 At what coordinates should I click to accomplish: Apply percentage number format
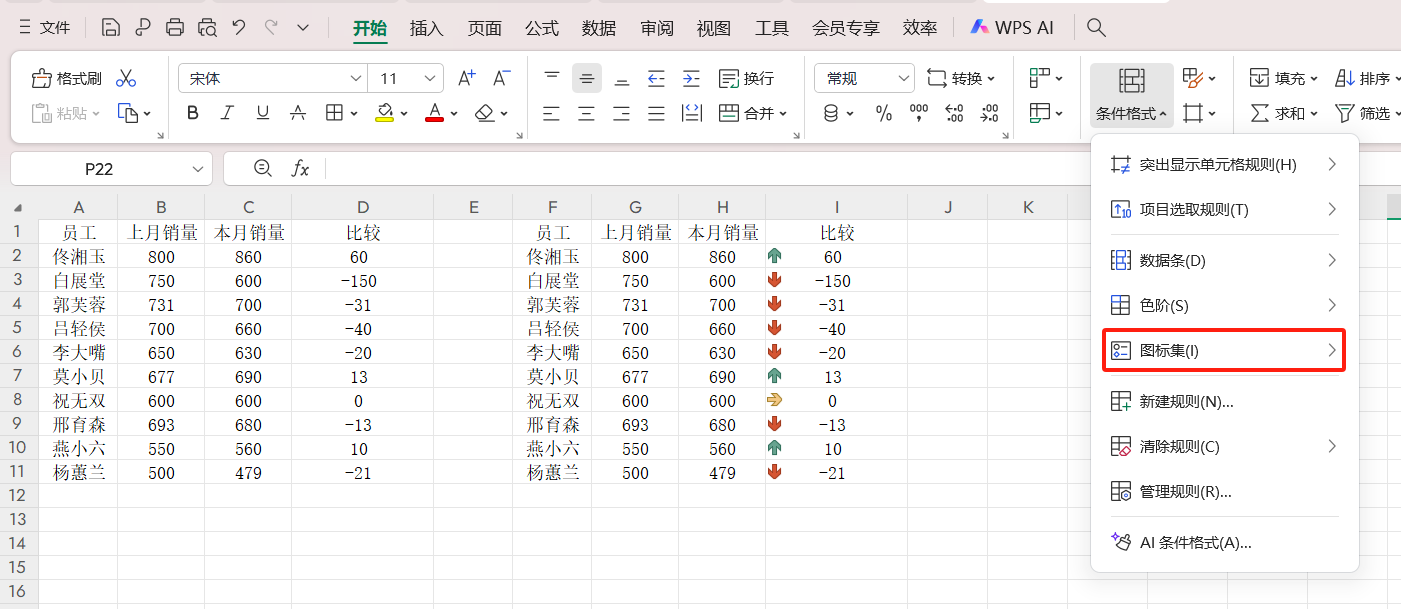point(884,114)
